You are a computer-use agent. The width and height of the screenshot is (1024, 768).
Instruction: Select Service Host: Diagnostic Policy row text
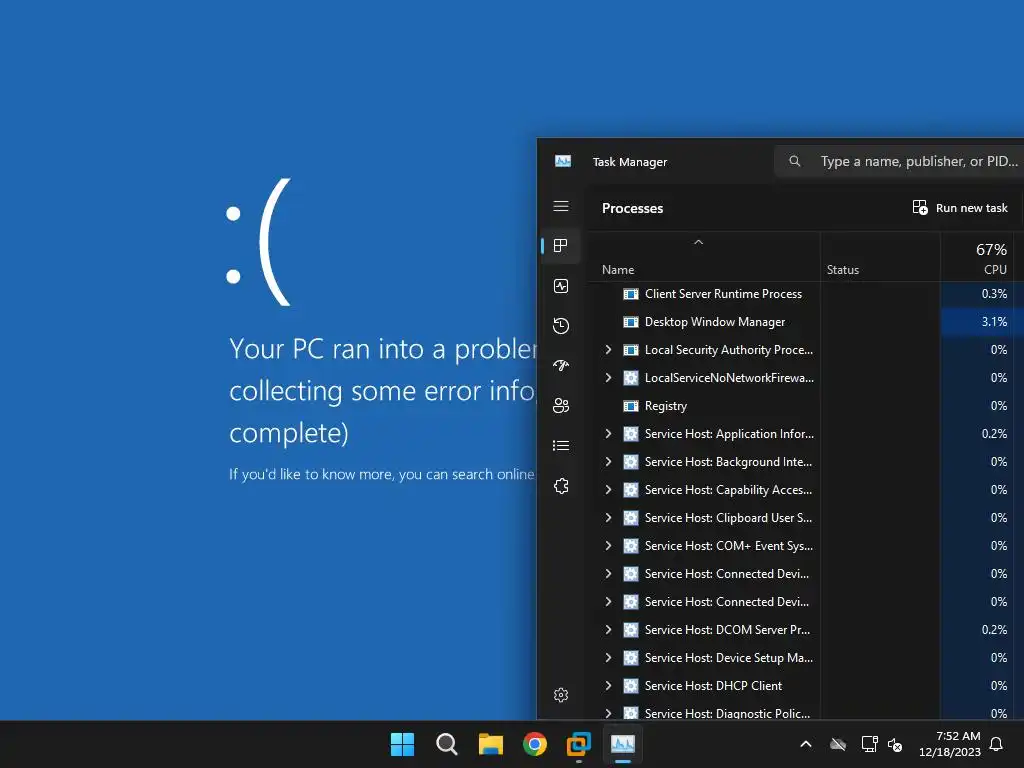pyautogui.click(x=727, y=714)
